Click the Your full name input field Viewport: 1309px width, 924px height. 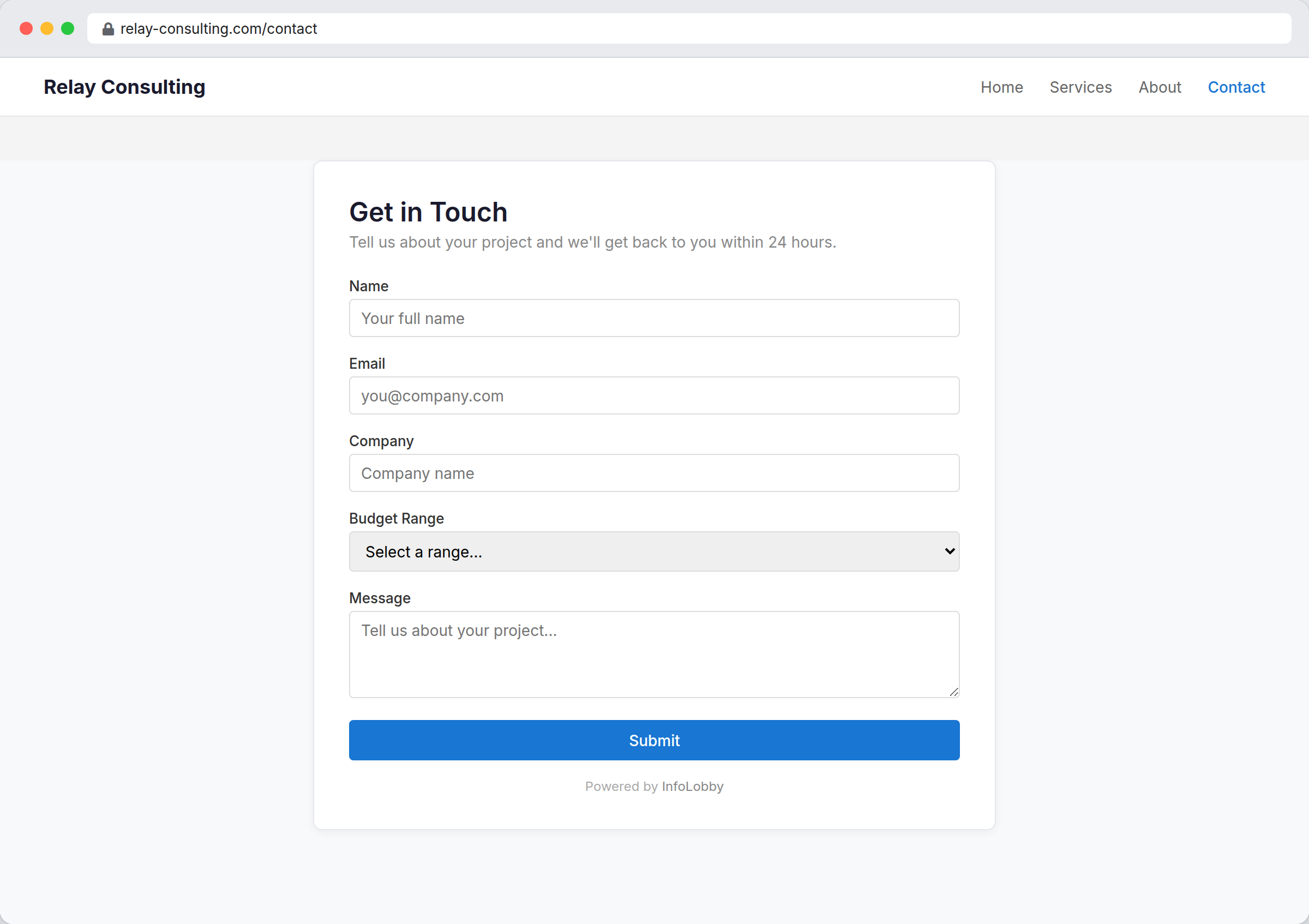(654, 318)
